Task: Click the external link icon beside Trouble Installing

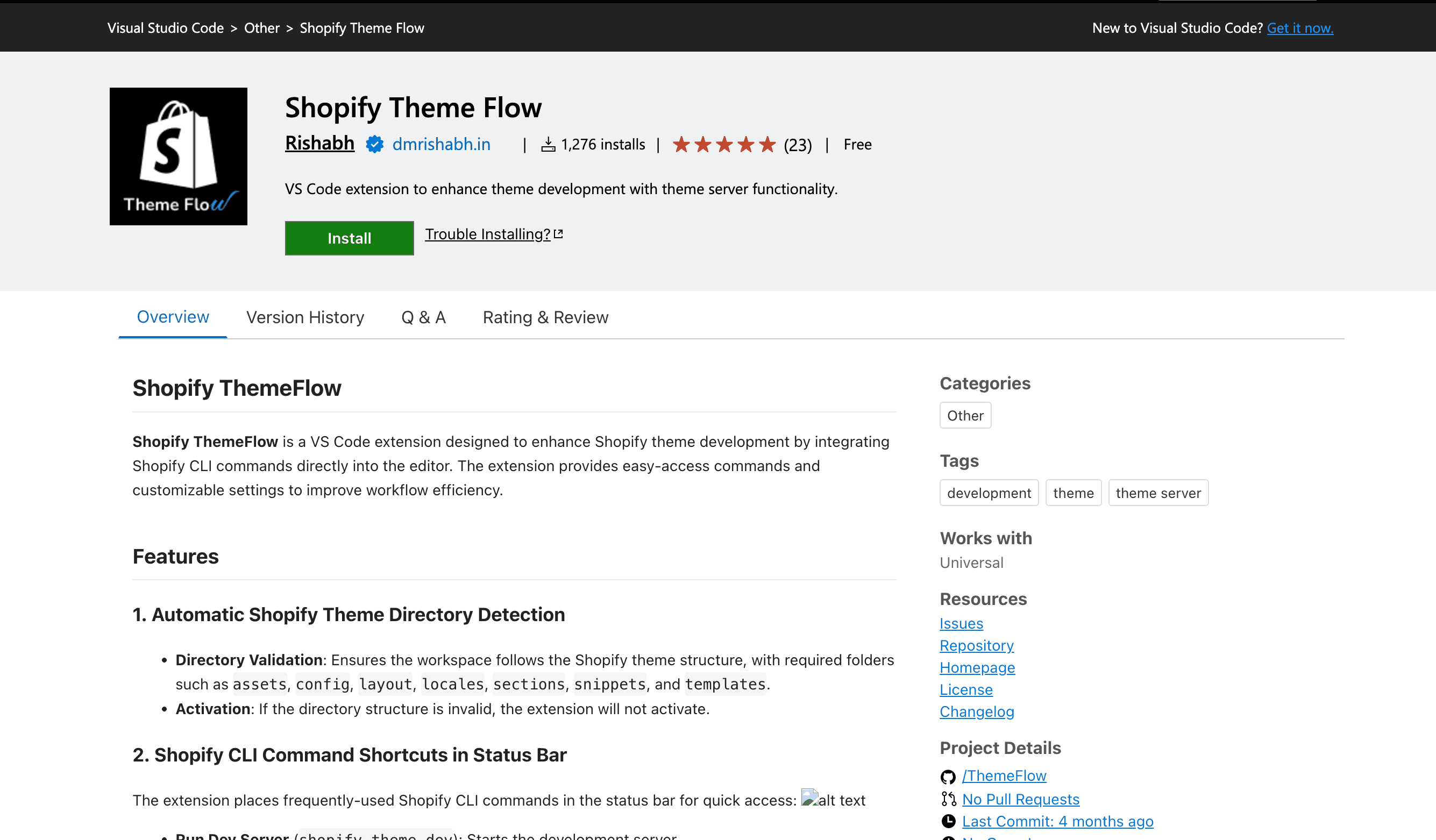Action: 558,234
